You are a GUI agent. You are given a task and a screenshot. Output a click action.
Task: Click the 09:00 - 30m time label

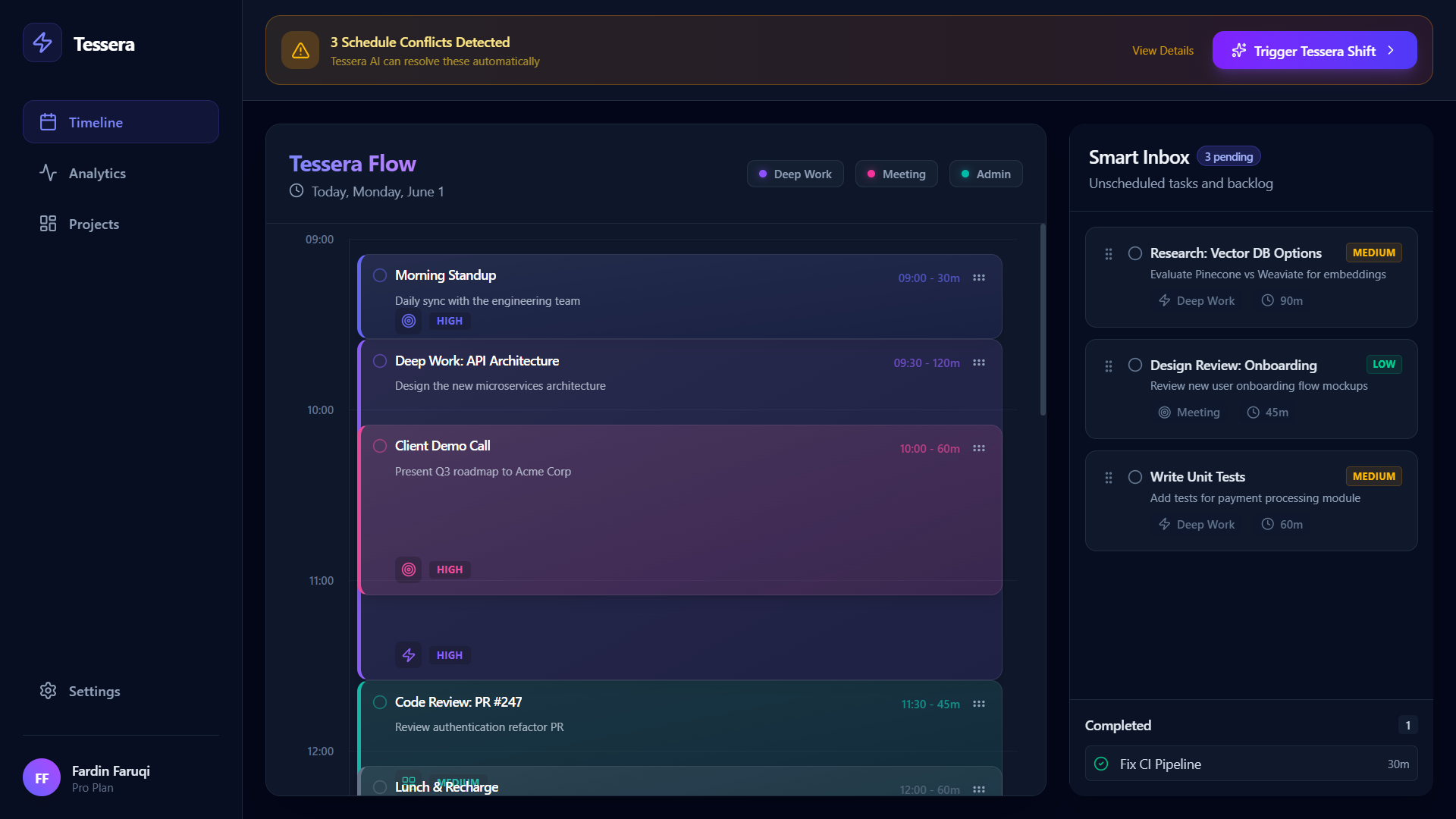(929, 278)
